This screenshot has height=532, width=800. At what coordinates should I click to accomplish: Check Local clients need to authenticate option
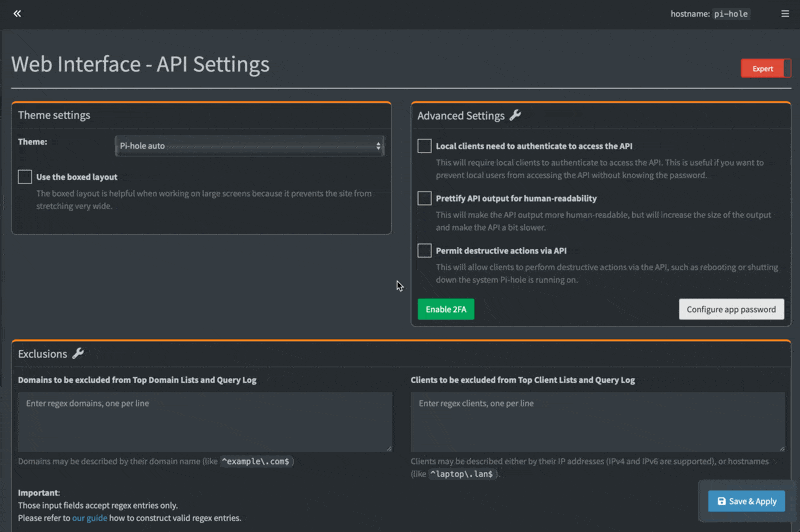424,146
